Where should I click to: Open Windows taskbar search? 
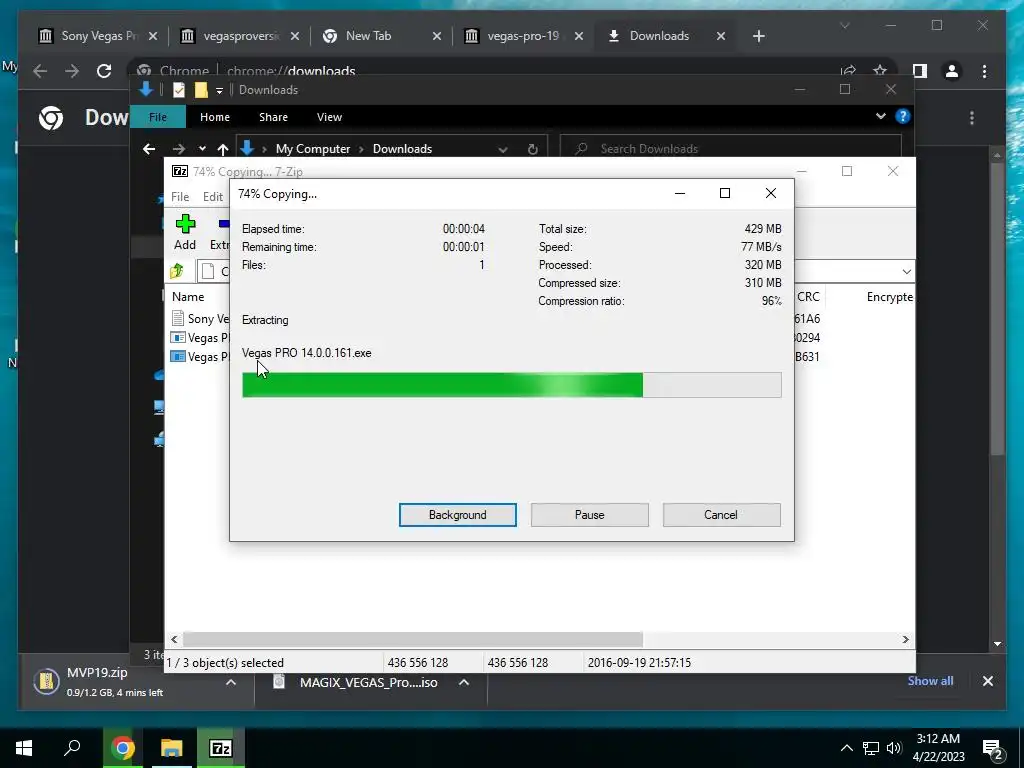[72, 748]
